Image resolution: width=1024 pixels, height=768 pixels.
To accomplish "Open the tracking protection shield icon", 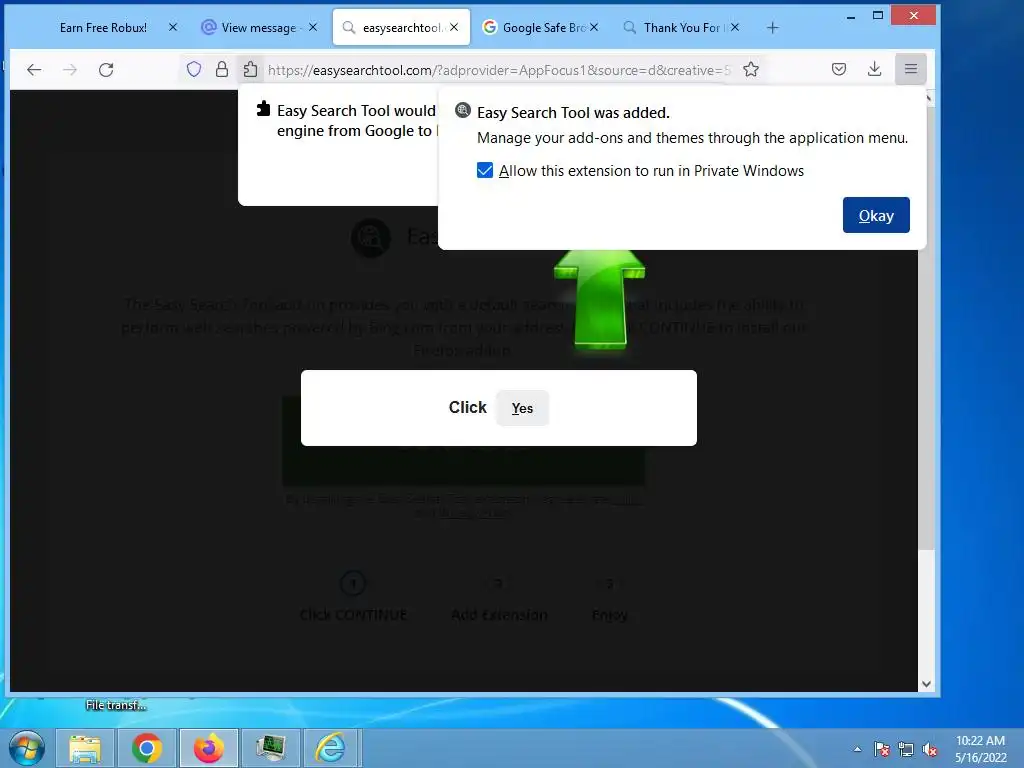I will coord(194,69).
